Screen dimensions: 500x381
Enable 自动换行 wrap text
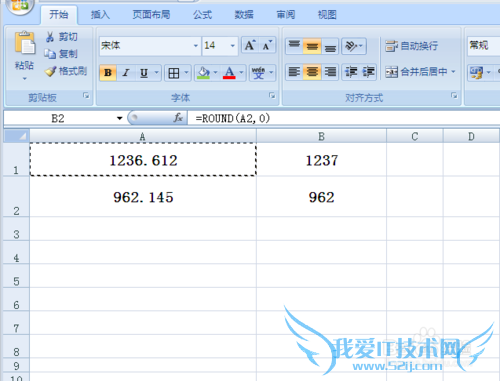[411, 46]
